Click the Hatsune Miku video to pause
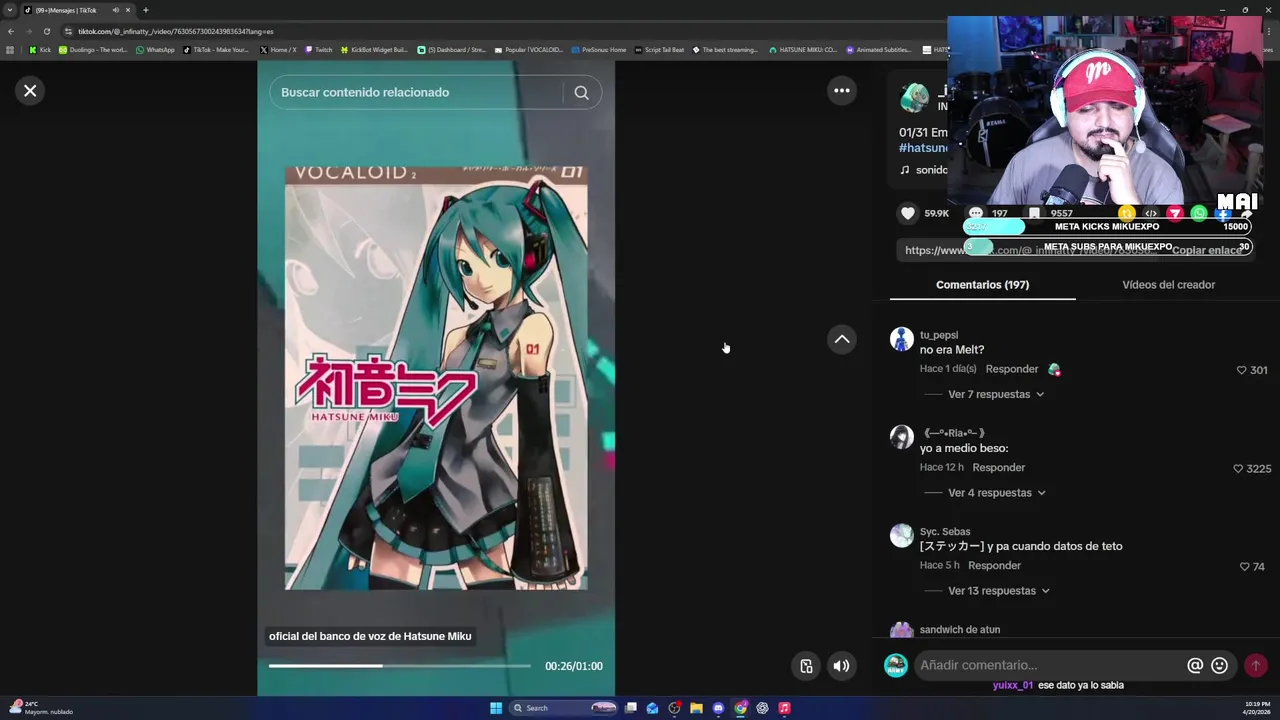 coord(436,378)
